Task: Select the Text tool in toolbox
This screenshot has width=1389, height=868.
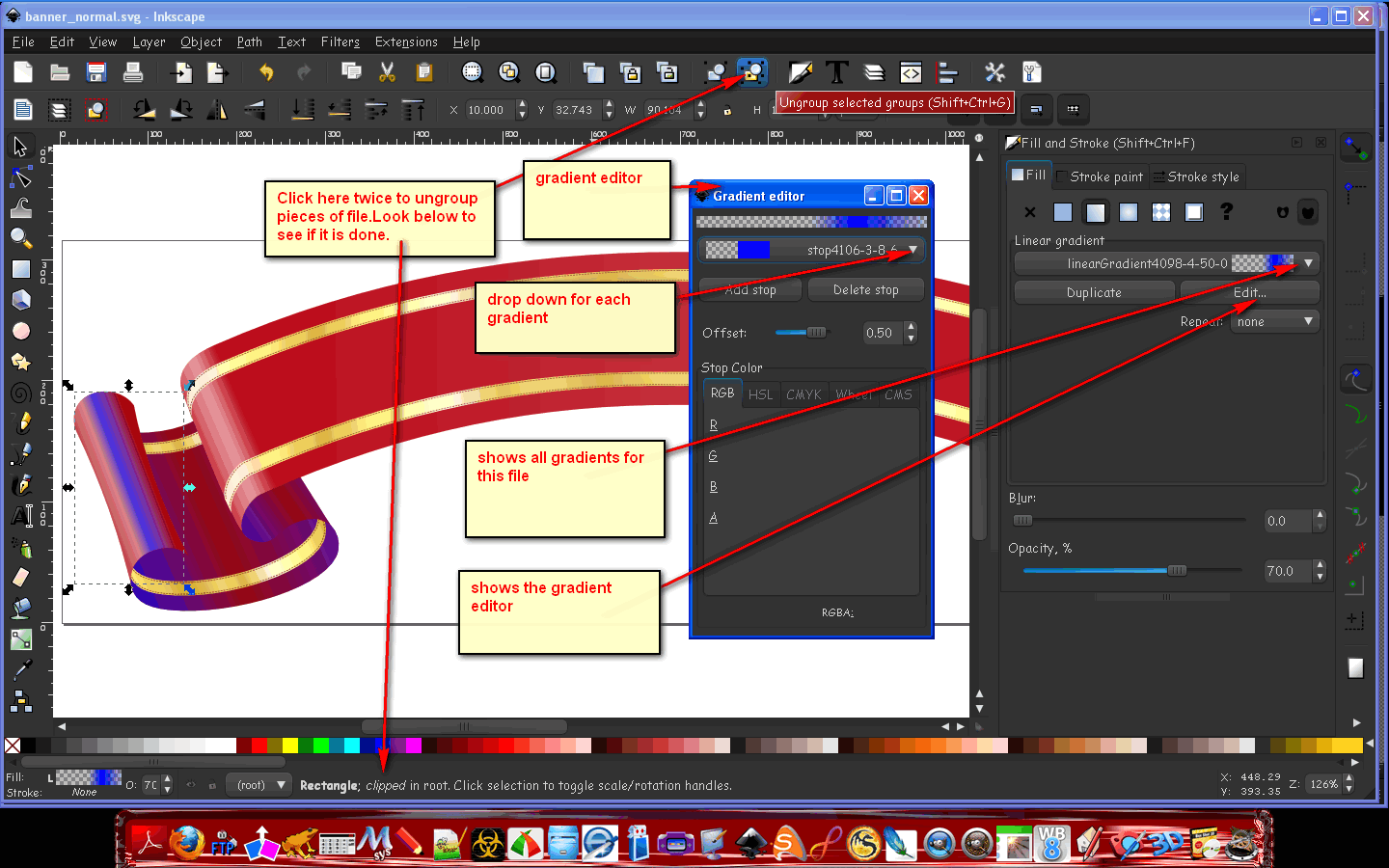Action: click(x=20, y=516)
